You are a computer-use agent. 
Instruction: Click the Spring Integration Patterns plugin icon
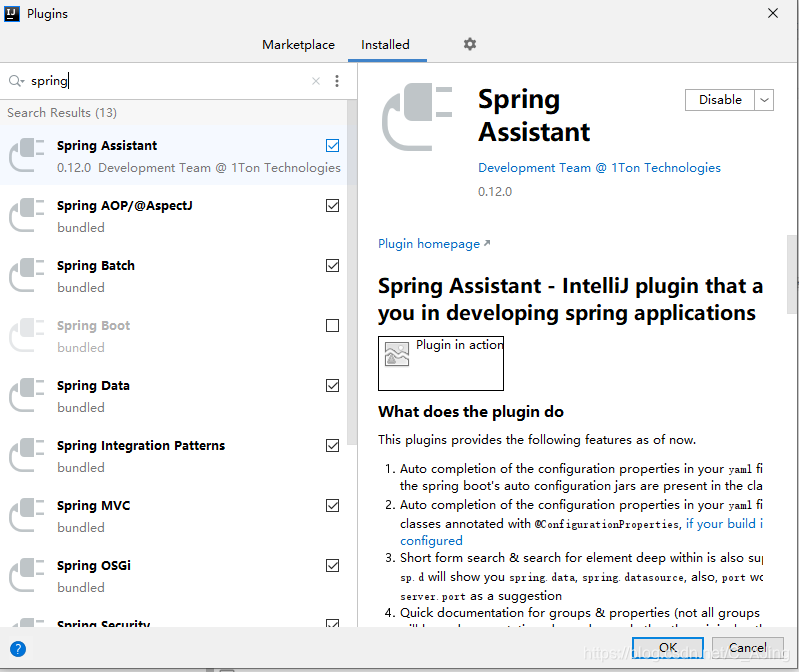coord(26,455)
